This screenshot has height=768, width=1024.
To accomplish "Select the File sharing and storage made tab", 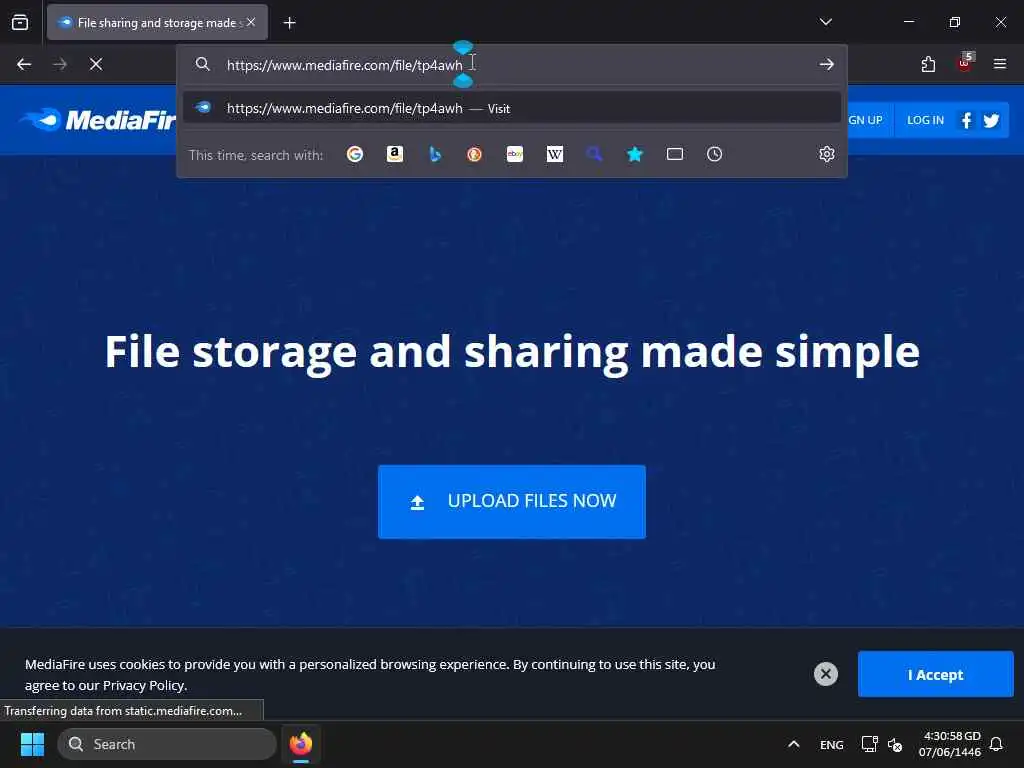I will click(x=157, y=22).
